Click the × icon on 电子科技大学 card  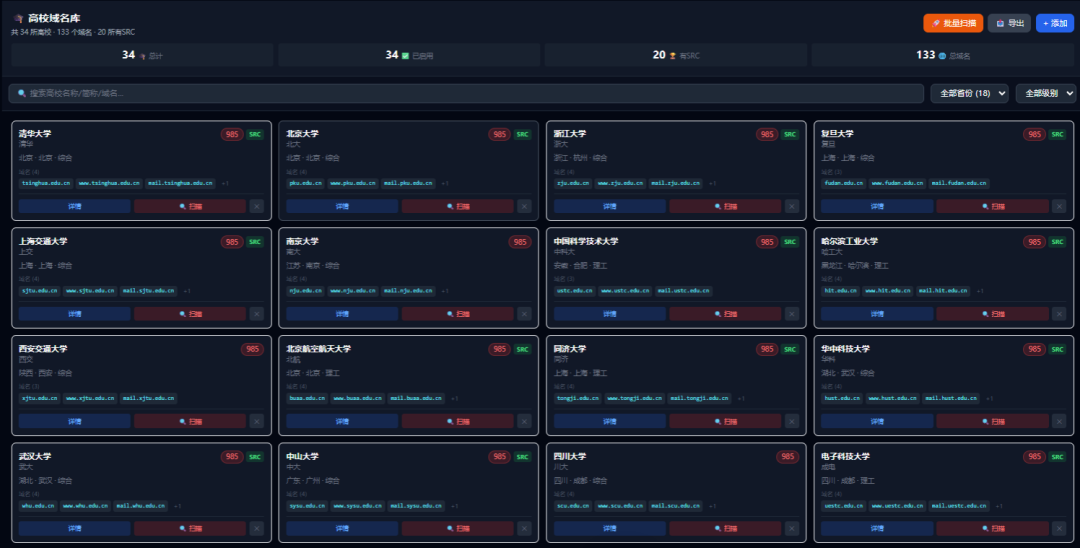tap(1059, 528)
